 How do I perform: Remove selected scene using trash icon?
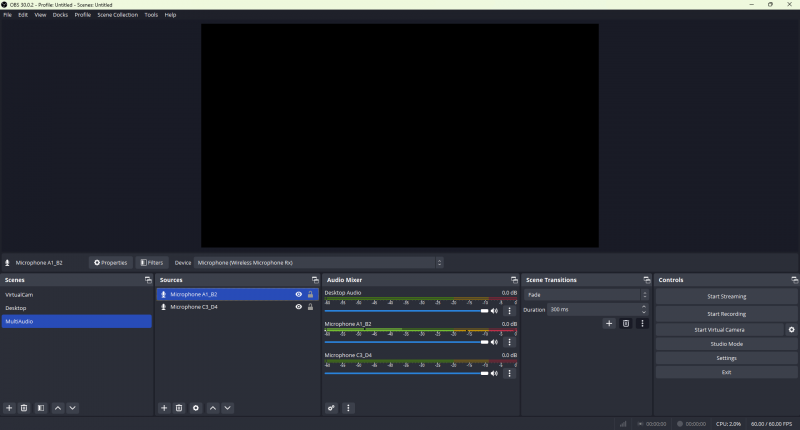24,408
